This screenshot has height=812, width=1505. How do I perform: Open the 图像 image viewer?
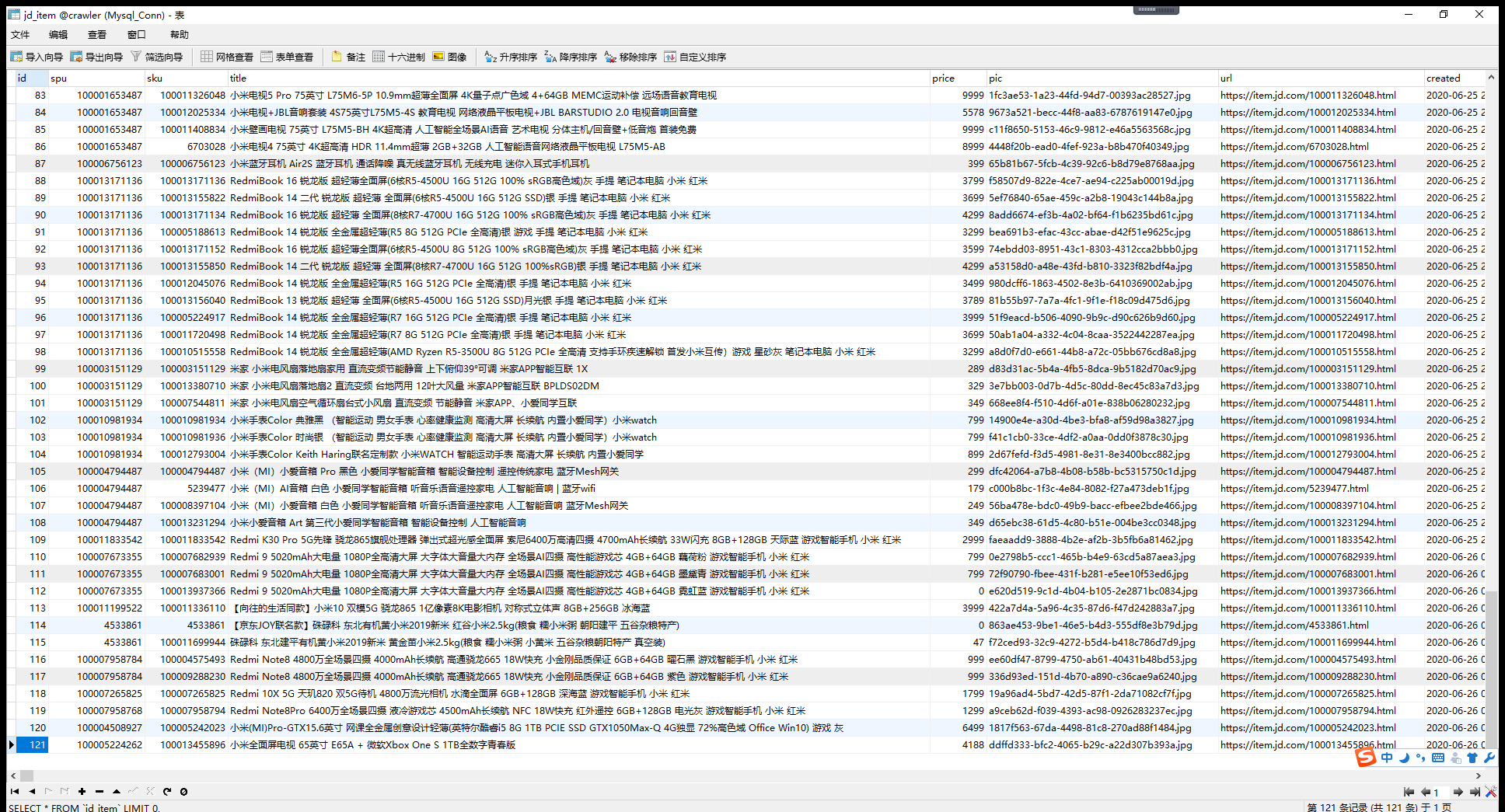click(x=449, y=57)
